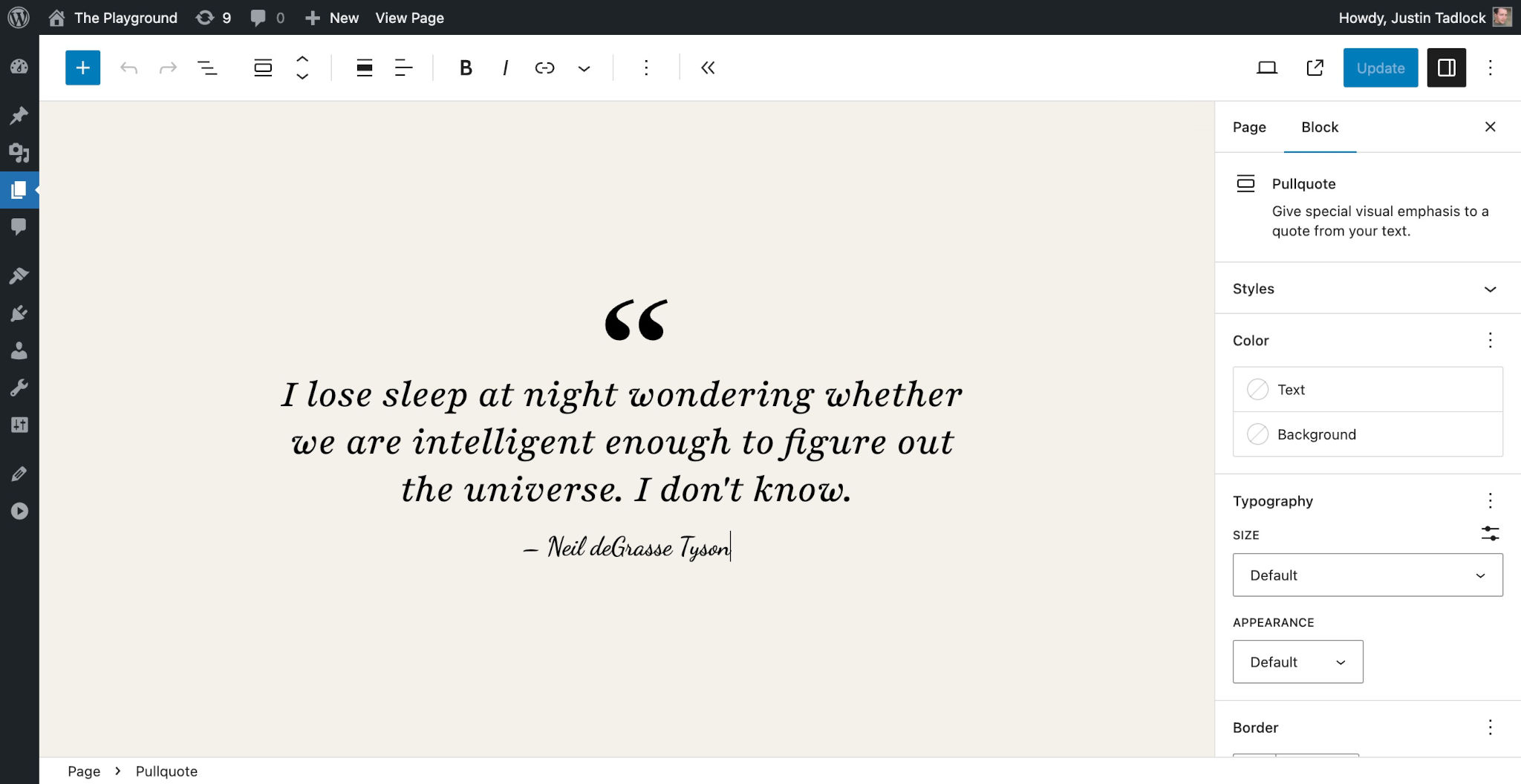Open View Page from the admin bar
Screen dimensions: 1521x784
pos(409,17)
